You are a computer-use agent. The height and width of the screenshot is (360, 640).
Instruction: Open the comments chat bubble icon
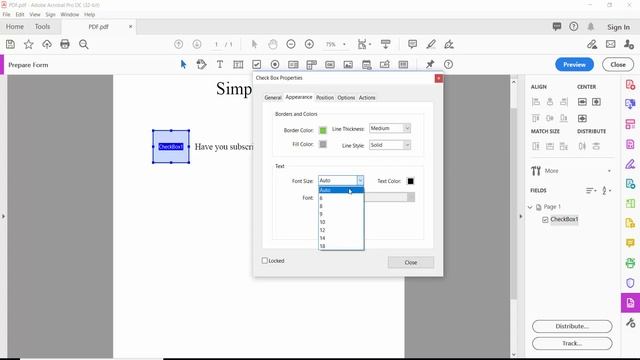[557, 27]
